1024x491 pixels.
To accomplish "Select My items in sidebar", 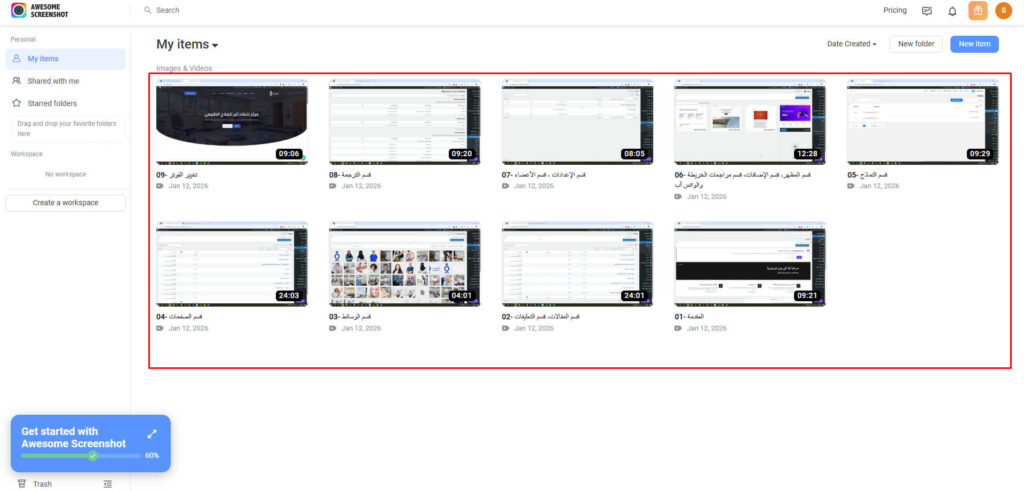I will click(65, 59).
